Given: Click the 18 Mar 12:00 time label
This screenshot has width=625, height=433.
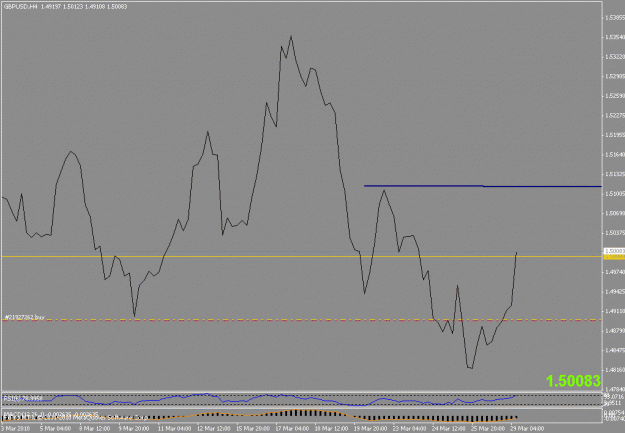Looking at the screenshot, I should 330,429.
